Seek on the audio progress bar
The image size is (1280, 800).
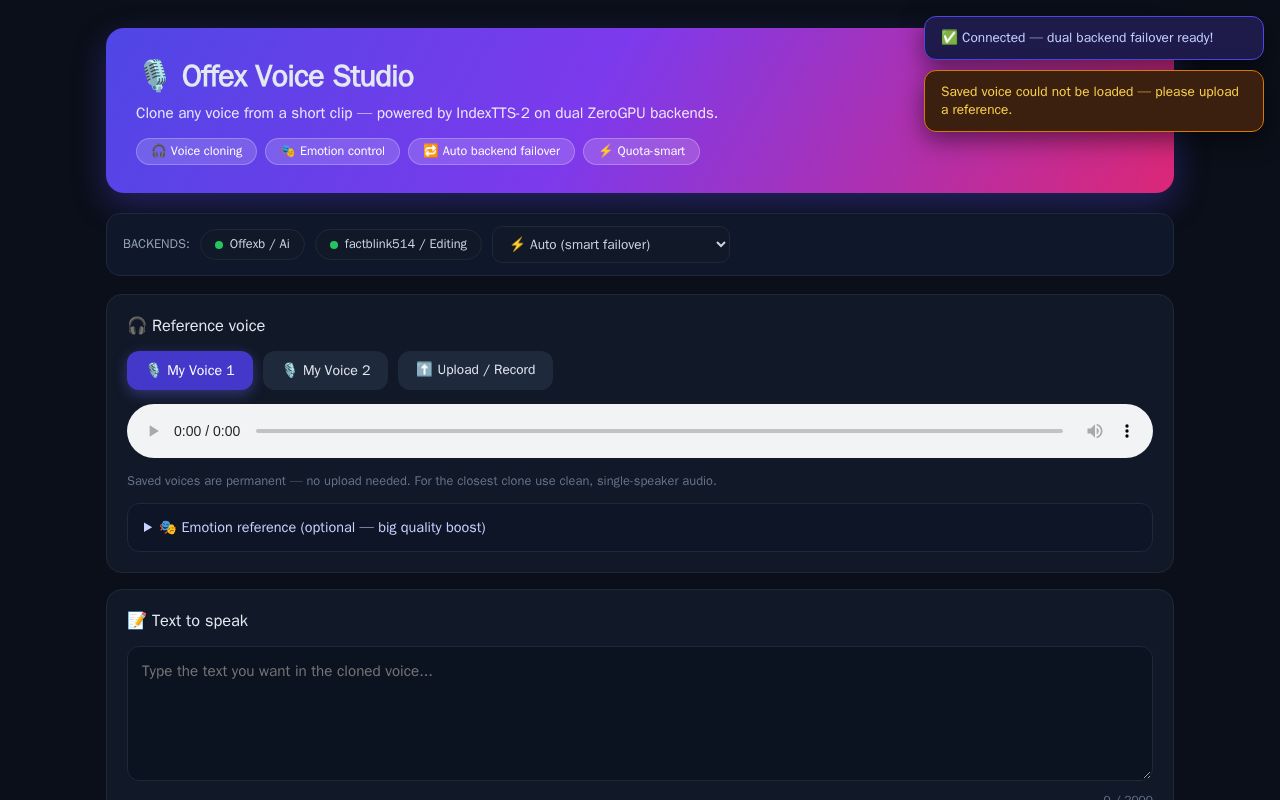tap(659, 431)
